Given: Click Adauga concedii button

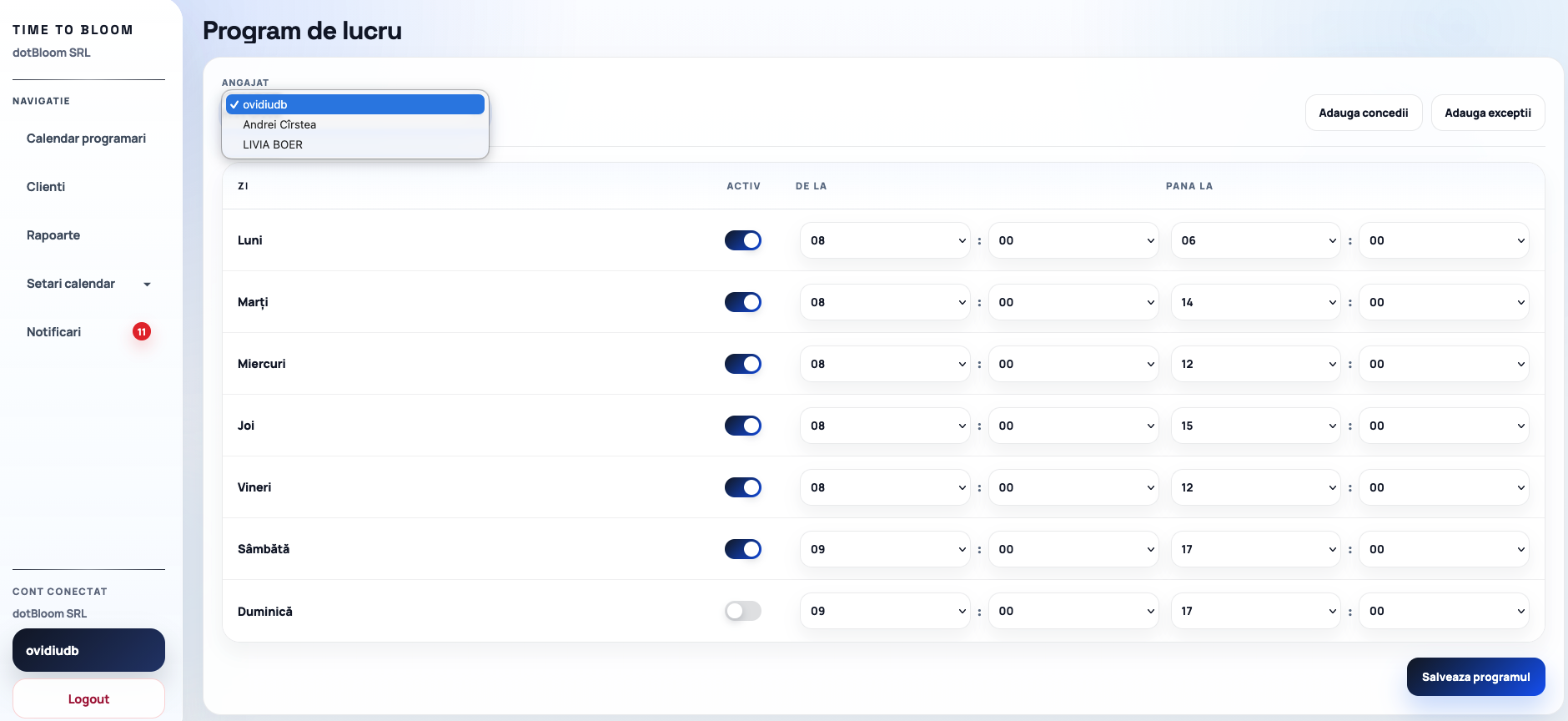Looking at the screenshot, I should 1363,113.
